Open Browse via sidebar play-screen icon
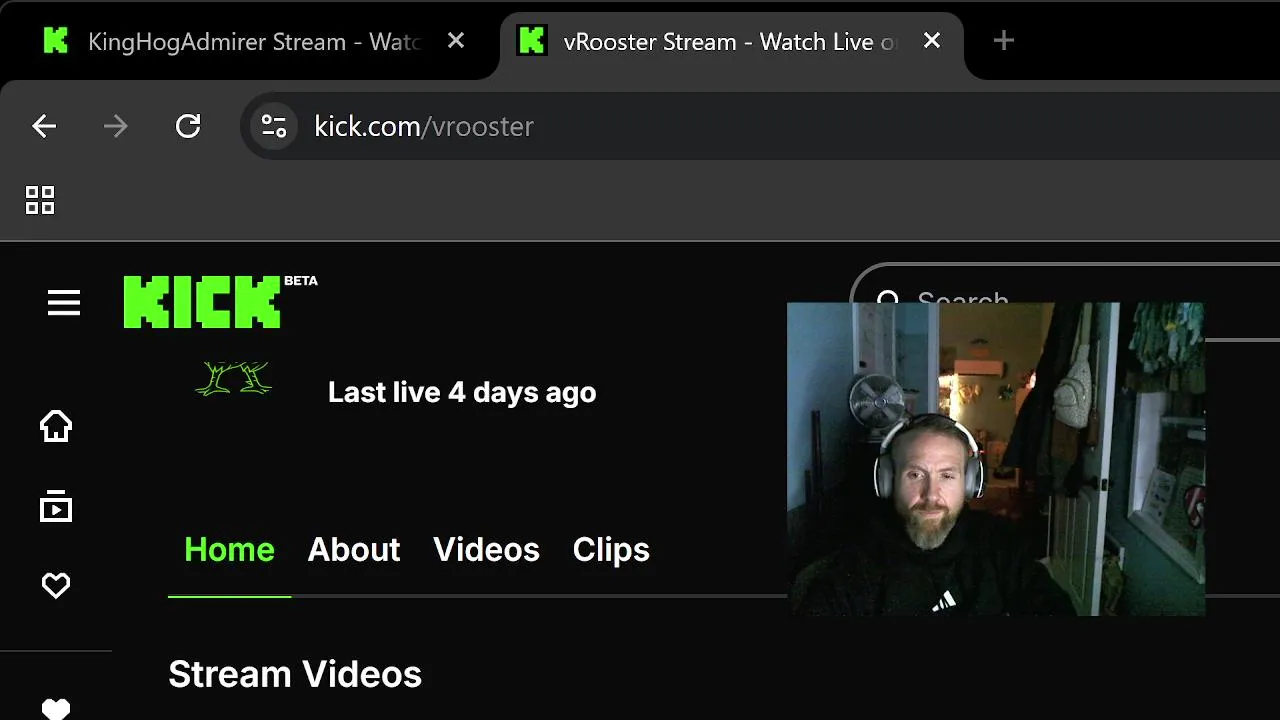 click(56, 506)
